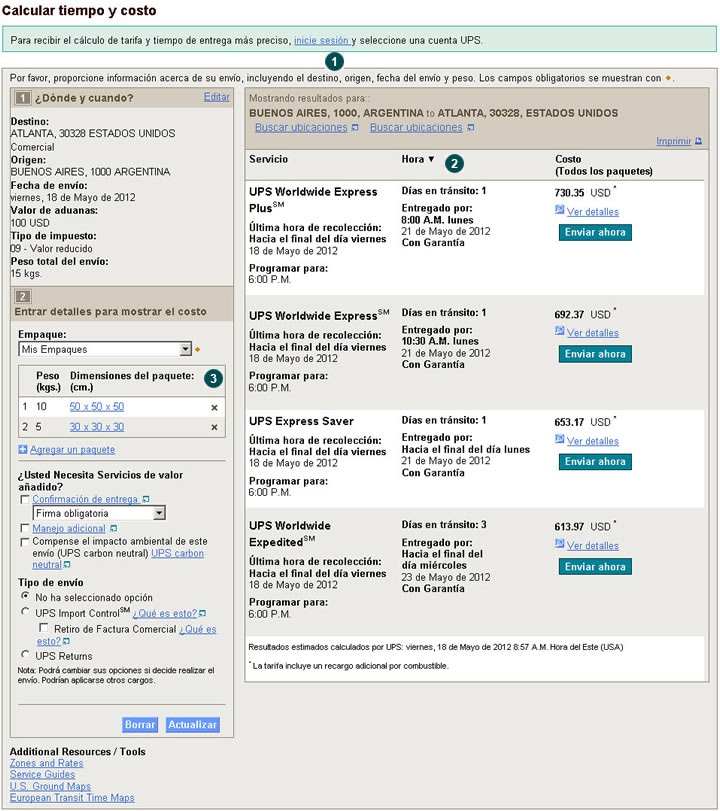
Task: Click numbered marker 3 near package dimensions
Action: [x=211, y=378]
